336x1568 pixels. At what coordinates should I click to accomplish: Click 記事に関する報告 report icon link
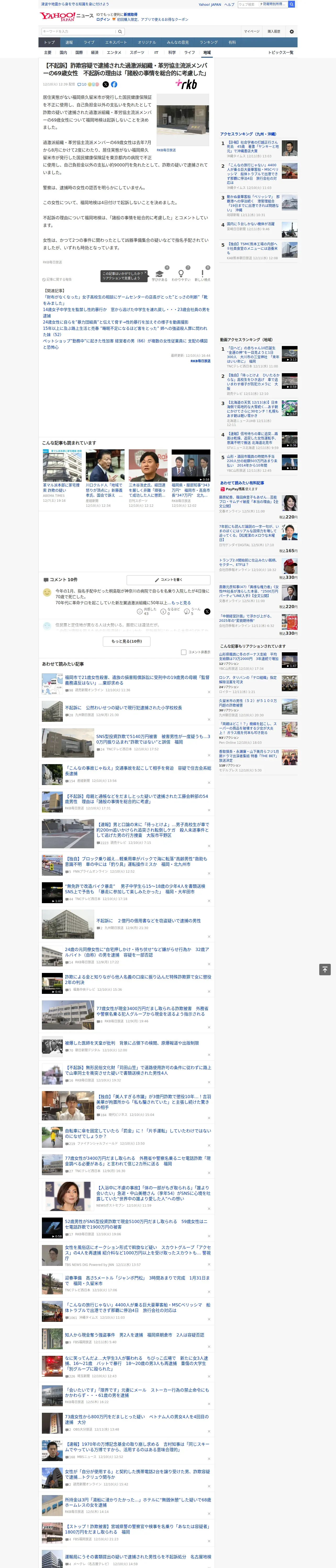point(57,279)
